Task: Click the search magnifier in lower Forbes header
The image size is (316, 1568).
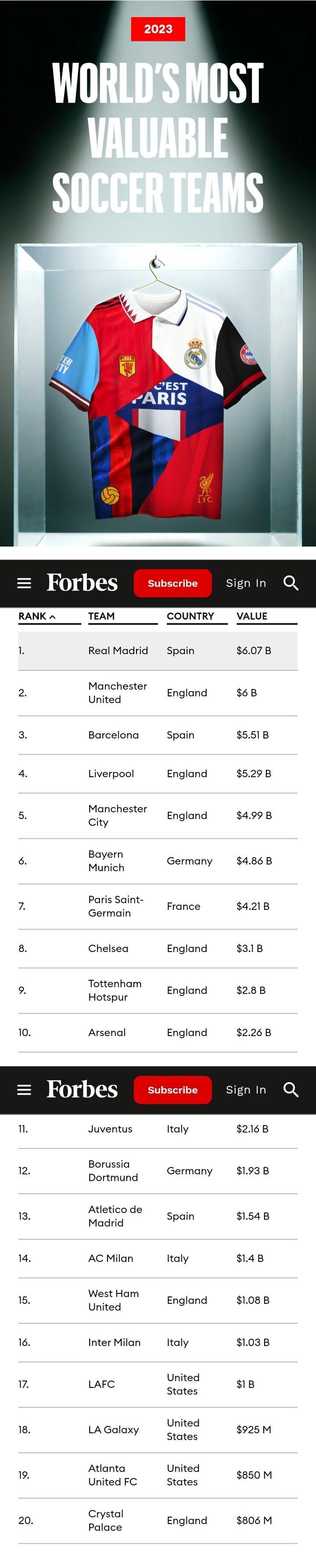Action: click(x=291, y=1090)
